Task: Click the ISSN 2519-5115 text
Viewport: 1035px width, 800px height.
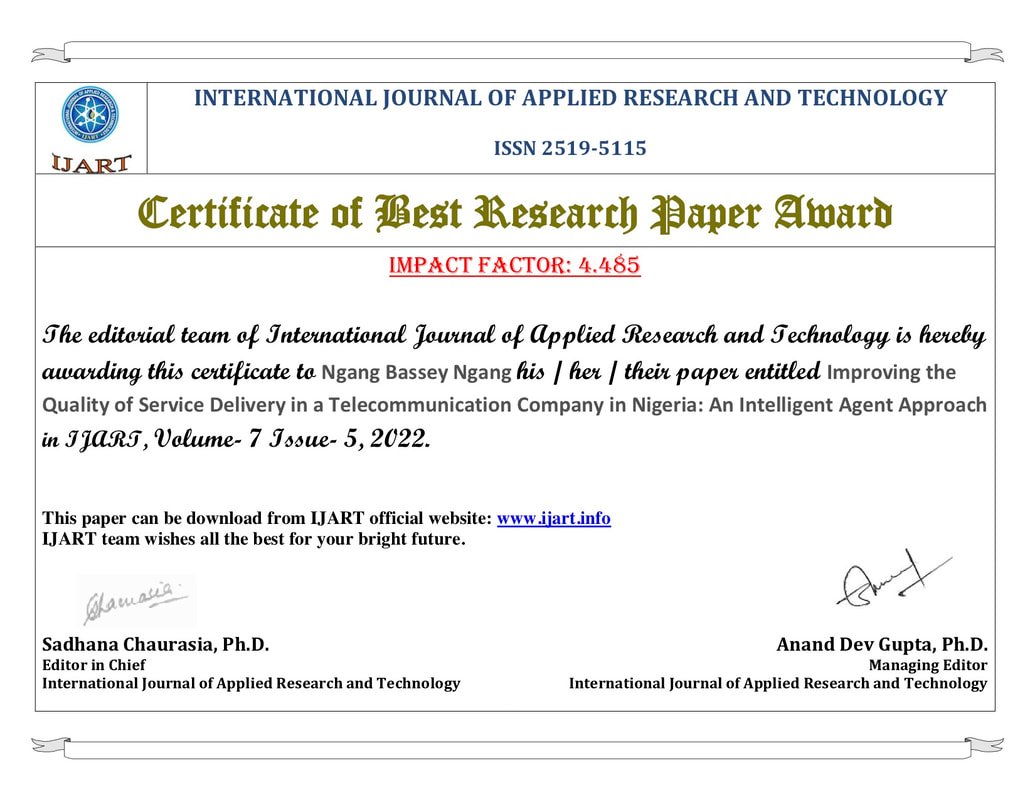Action: [x=570, y=148]
